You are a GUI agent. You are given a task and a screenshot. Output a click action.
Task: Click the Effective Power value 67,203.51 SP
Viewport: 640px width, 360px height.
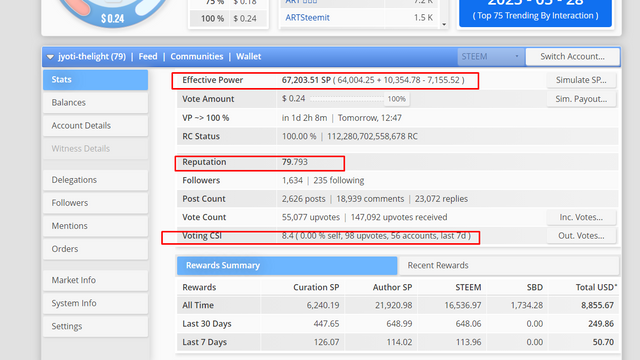(x=306, y=80)
